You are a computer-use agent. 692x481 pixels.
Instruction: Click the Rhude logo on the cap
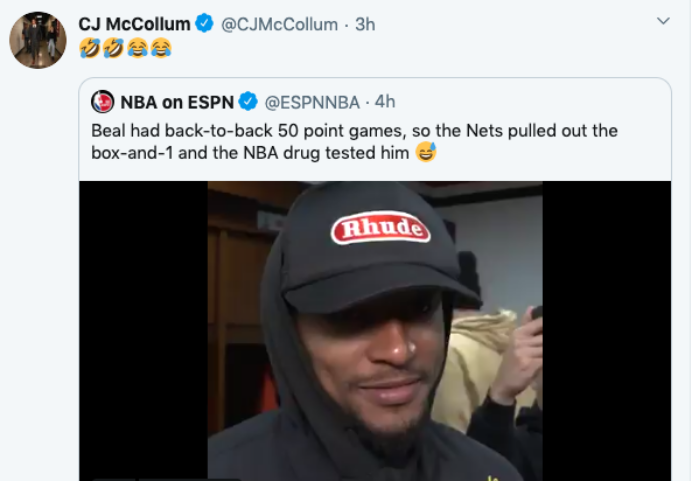380,230
